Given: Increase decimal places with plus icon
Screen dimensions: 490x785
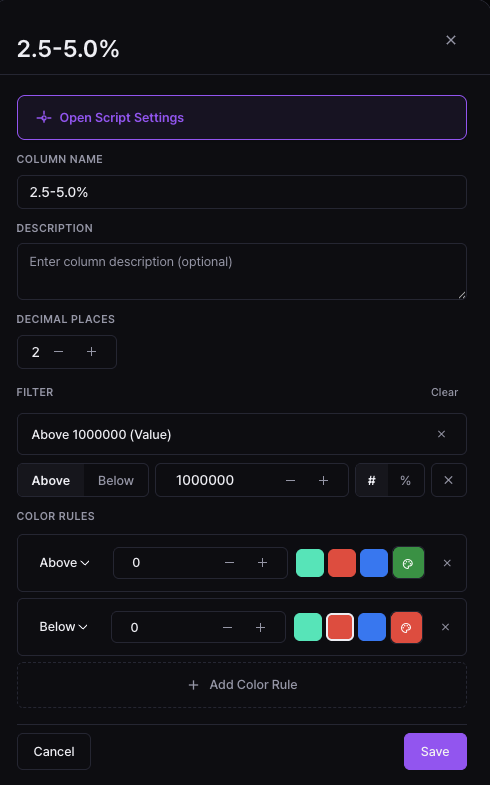Looking at the screenshot, I should tap(91, 352).
